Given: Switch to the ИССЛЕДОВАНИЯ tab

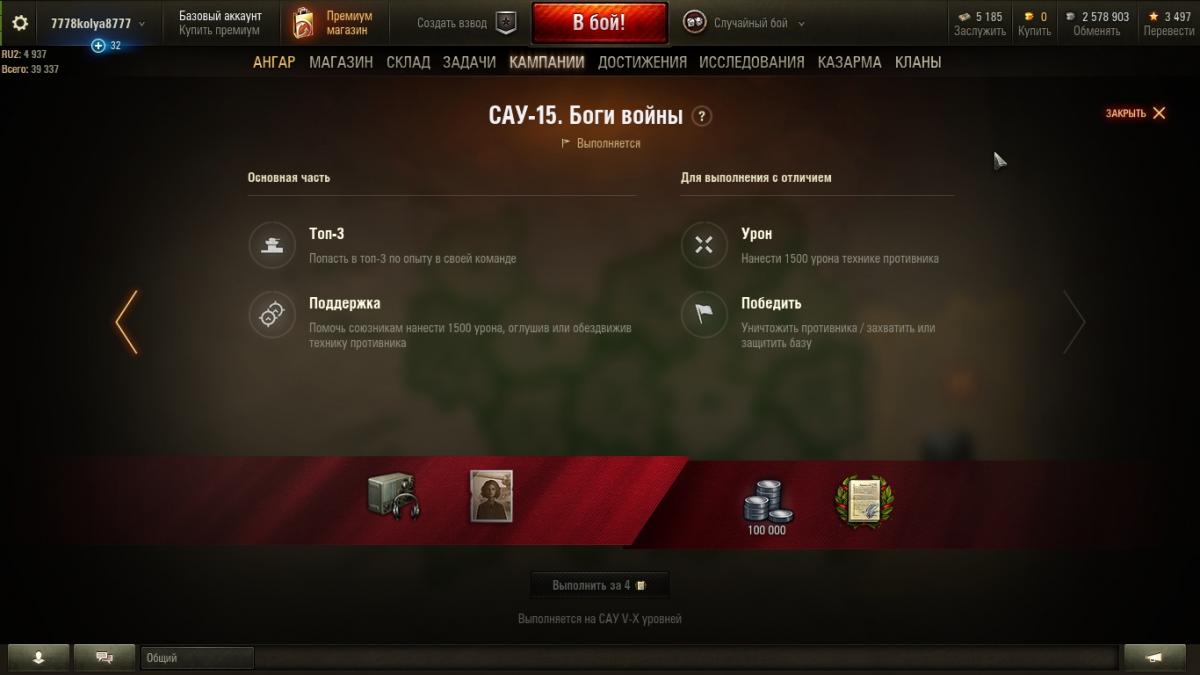Looking at the screenshot, I should (x=752, y=62).
